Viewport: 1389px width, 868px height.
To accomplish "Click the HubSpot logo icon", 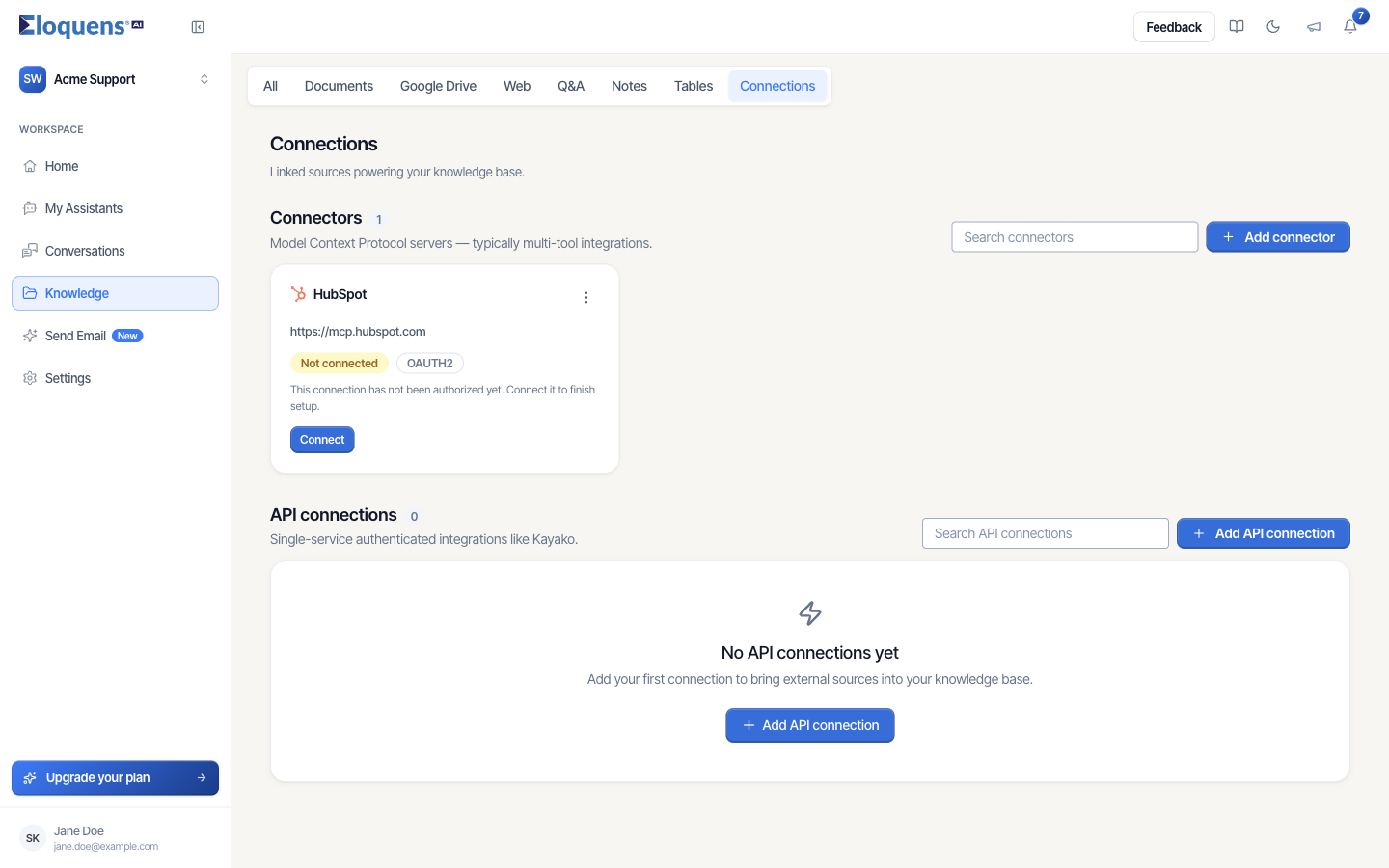I will coord(298,294).
